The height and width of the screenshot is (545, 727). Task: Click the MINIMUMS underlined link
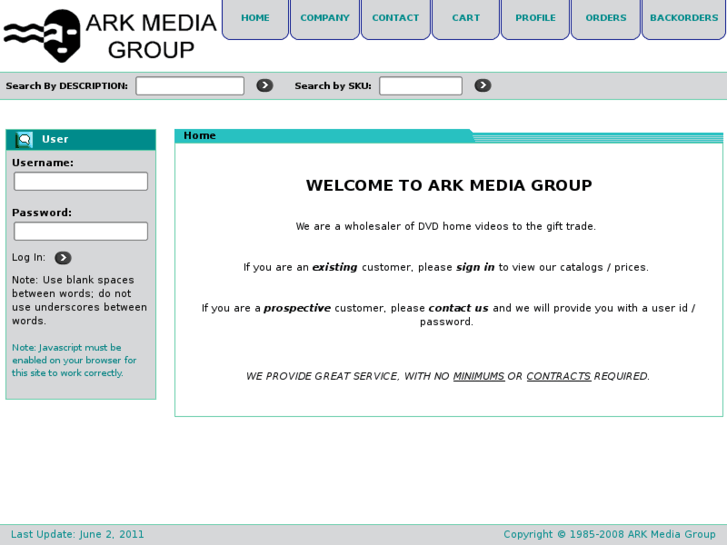pyautogui.click(x=478, y=376)
